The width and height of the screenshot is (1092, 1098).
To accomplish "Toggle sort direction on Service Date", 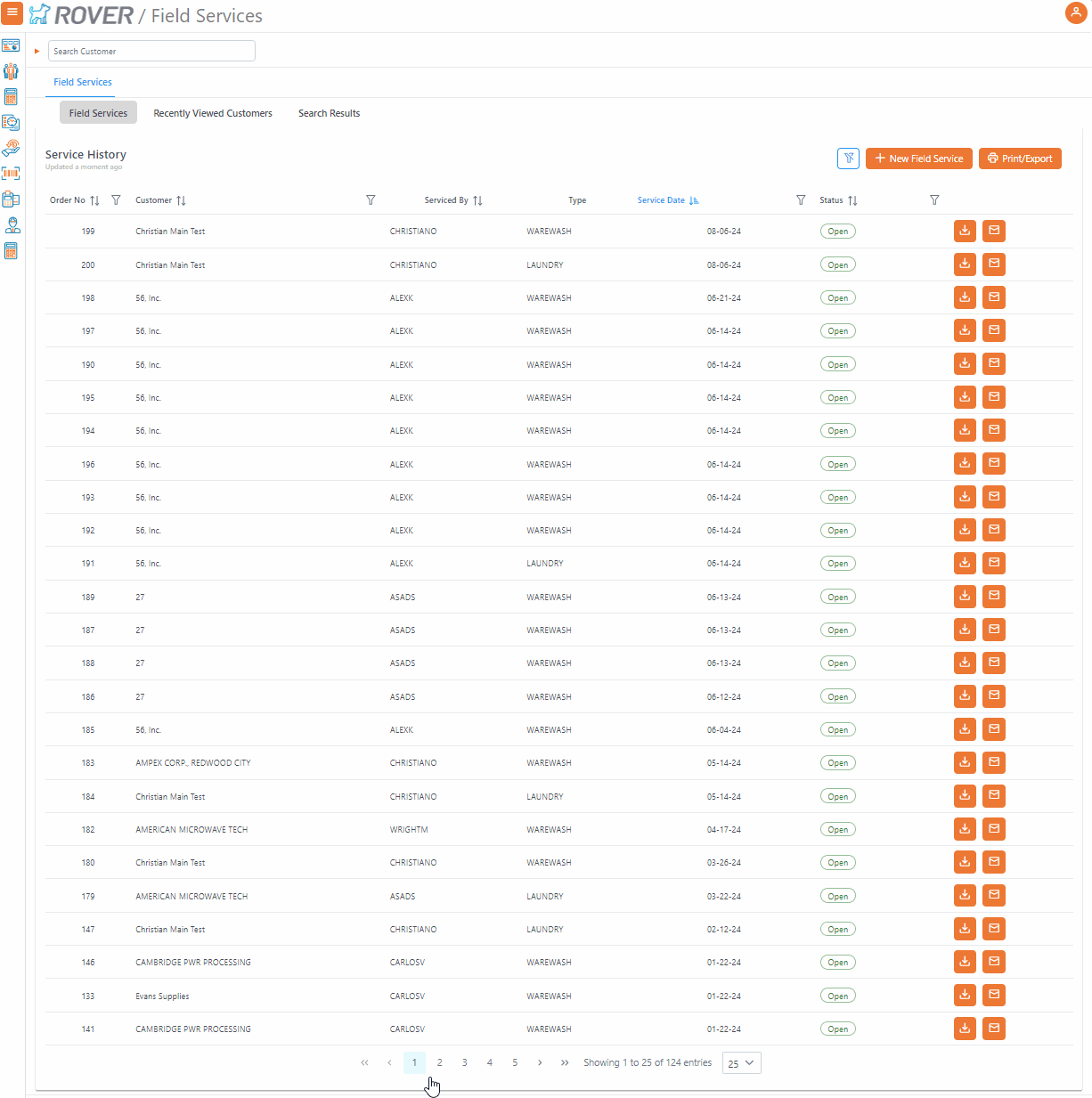I will (x=695, y=199).
